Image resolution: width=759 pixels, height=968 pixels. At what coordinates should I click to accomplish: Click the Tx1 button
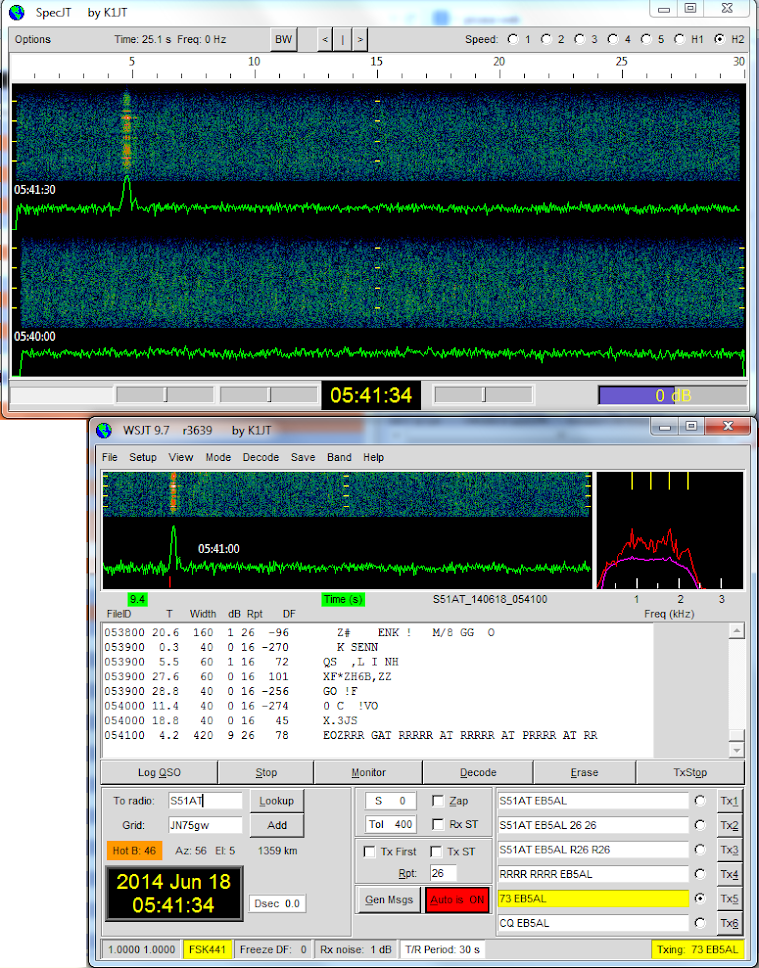point(729,801)
